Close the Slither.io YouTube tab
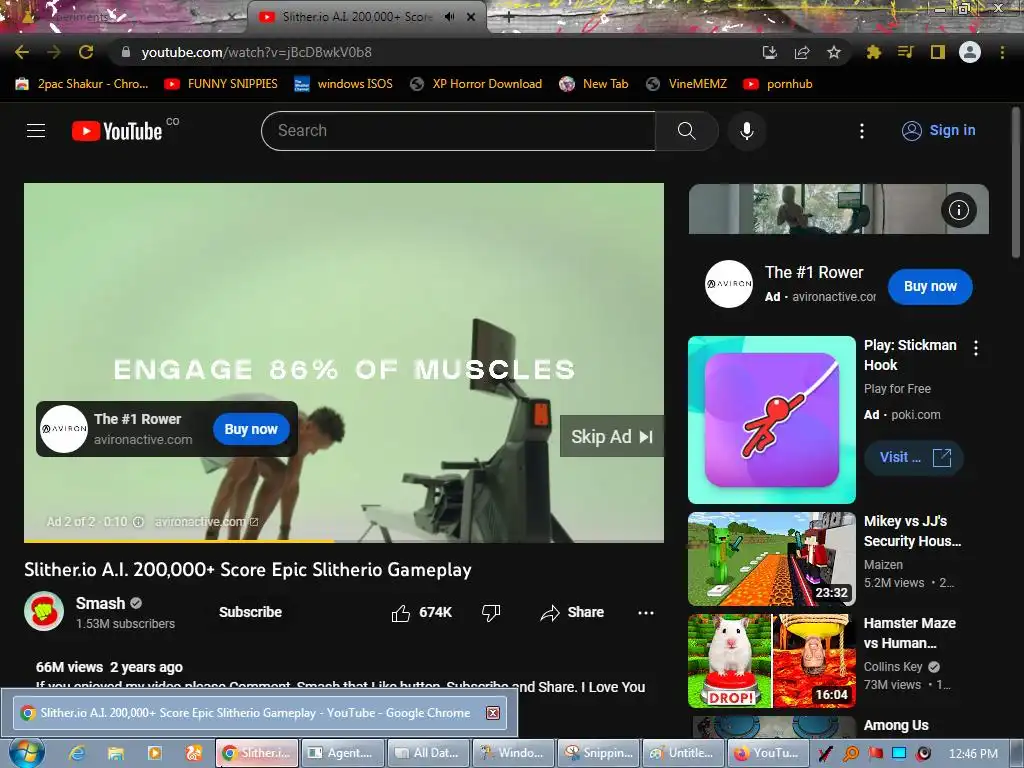1024x768 pixels. (x=471, y=17)
